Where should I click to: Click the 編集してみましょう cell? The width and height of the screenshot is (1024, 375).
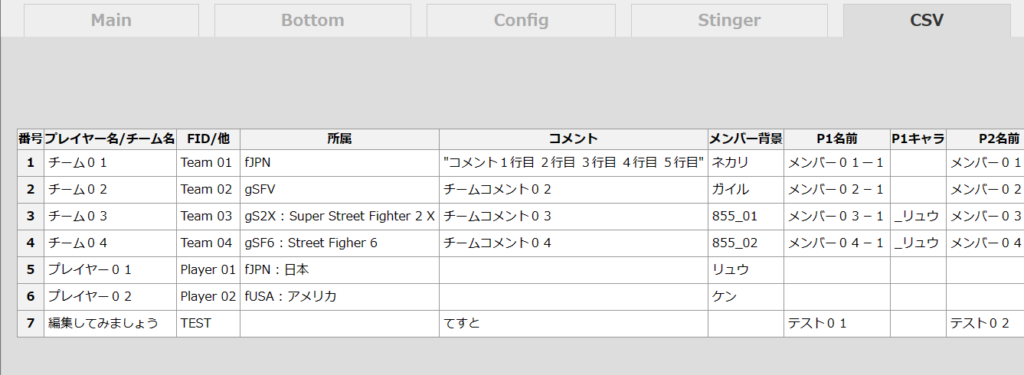tap(110, 323)
